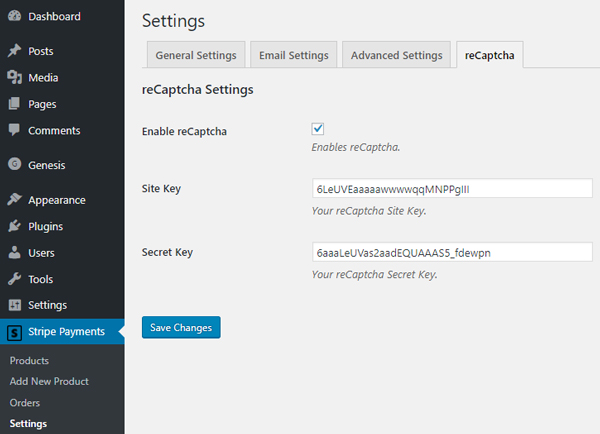The height and width of the screenshot is (434, 600).
Task: Select the reCaptcha tab
Action: point(489,55)
